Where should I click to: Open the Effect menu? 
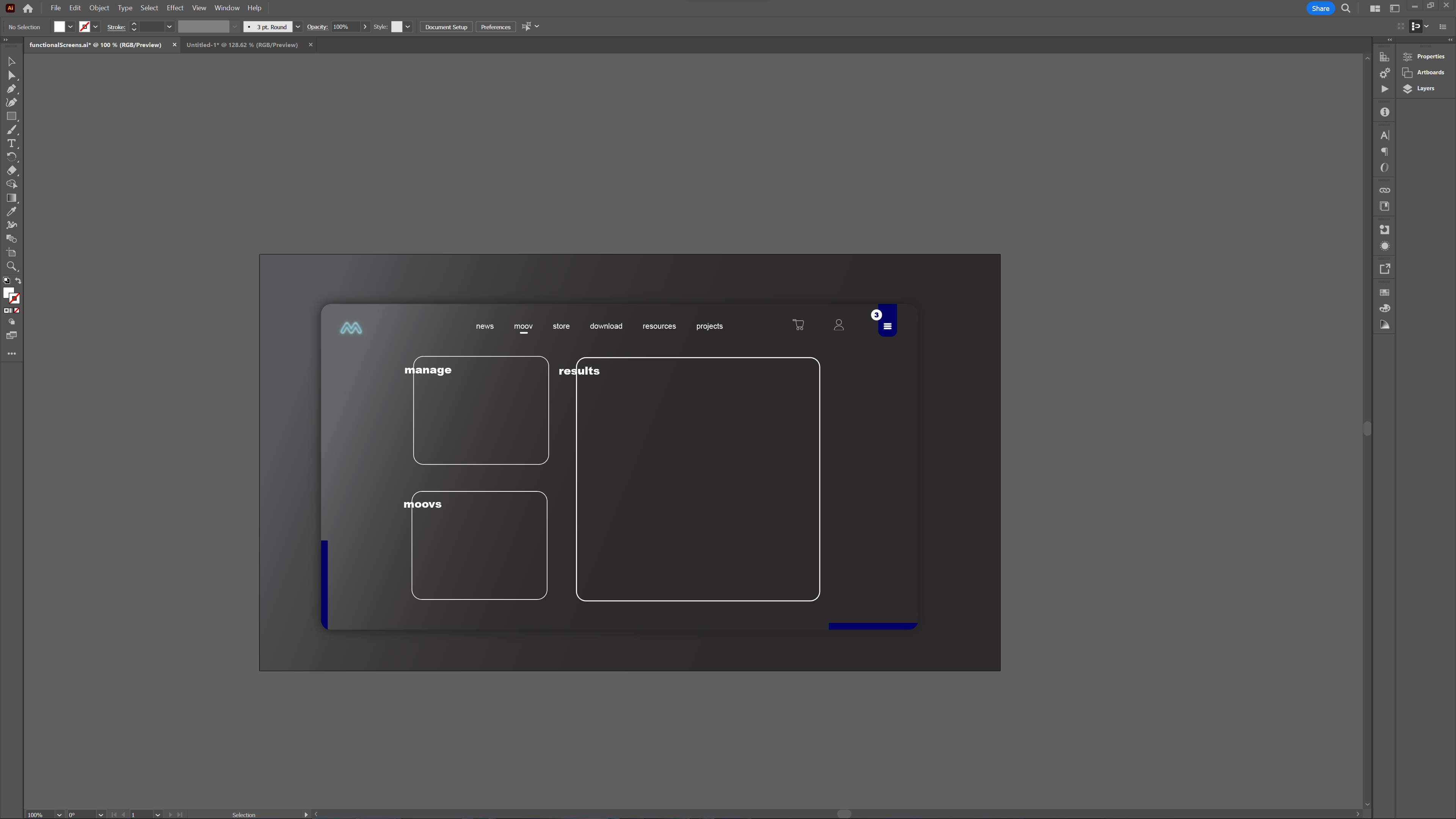click(x=175, y=8)
